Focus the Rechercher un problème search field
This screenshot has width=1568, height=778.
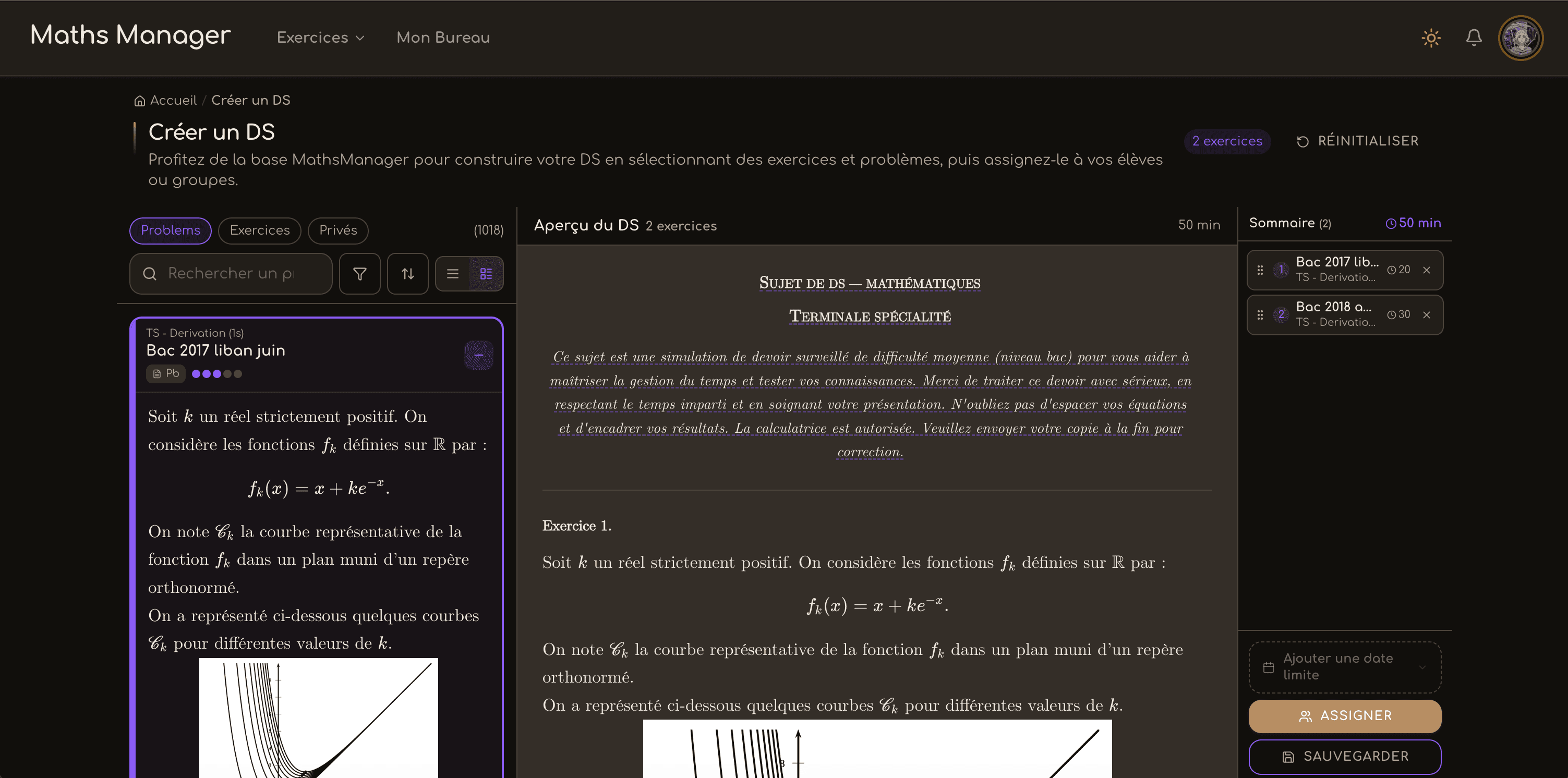pos(231,274)
